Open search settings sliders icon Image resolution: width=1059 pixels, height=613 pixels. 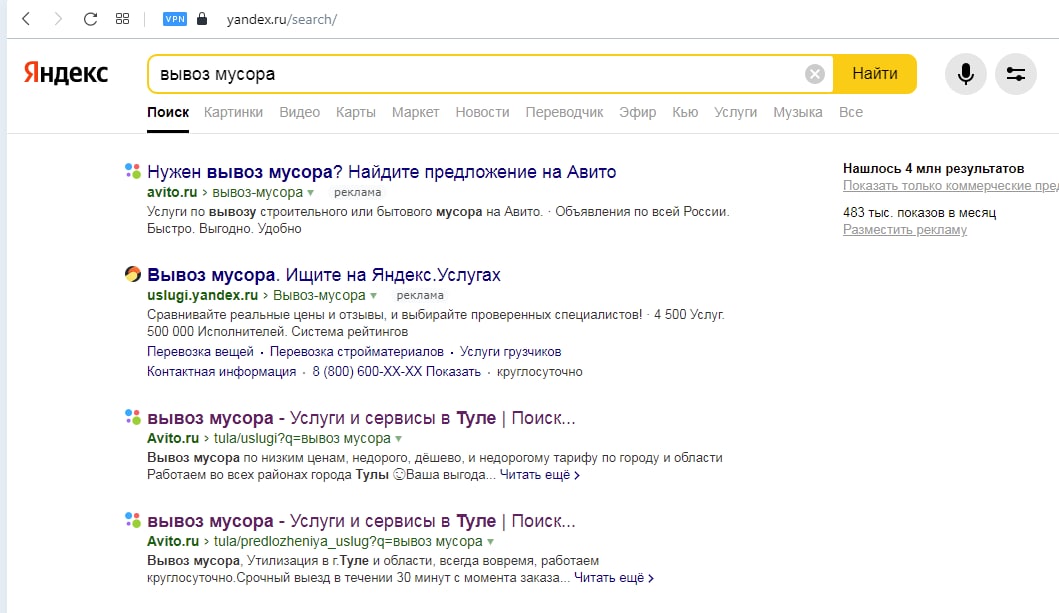(x=1015, y=74)
